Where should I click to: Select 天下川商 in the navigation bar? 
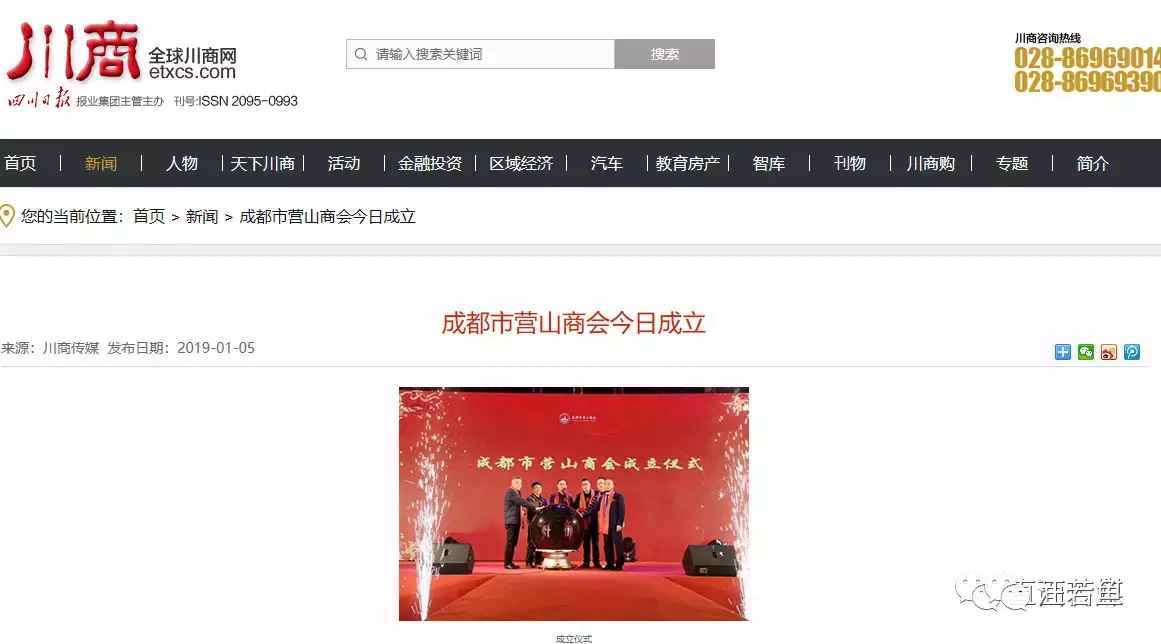pos(262,164)
